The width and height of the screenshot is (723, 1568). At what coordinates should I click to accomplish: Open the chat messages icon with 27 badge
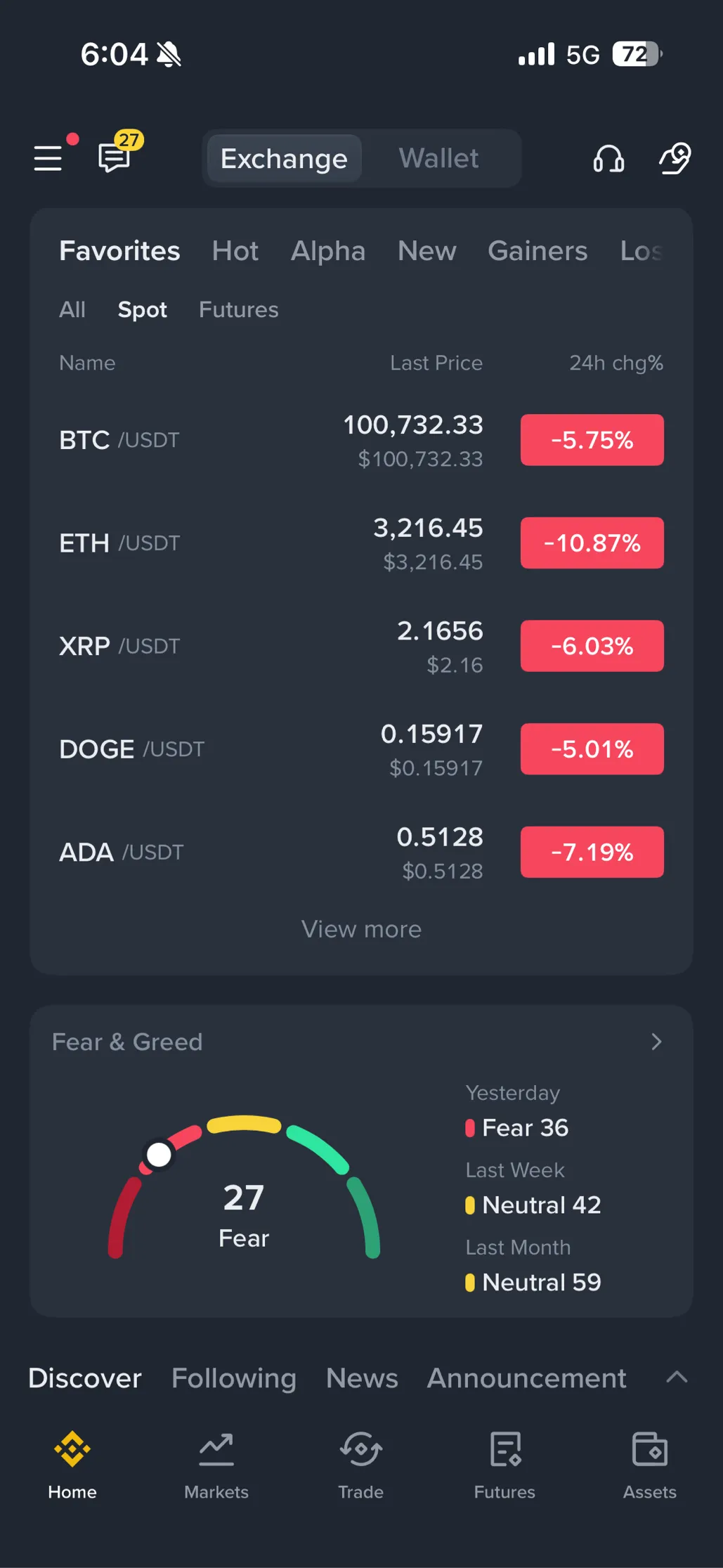pos(115,157)
